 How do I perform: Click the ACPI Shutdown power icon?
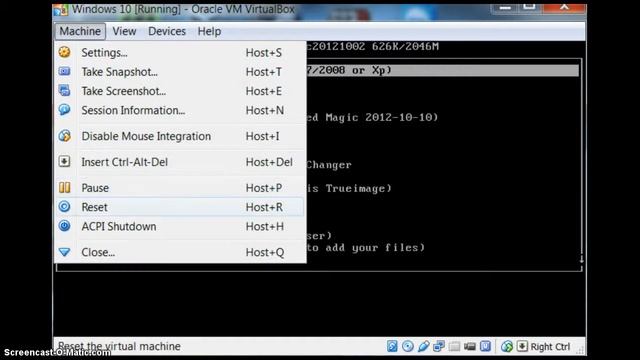click(x=64, y=226)
